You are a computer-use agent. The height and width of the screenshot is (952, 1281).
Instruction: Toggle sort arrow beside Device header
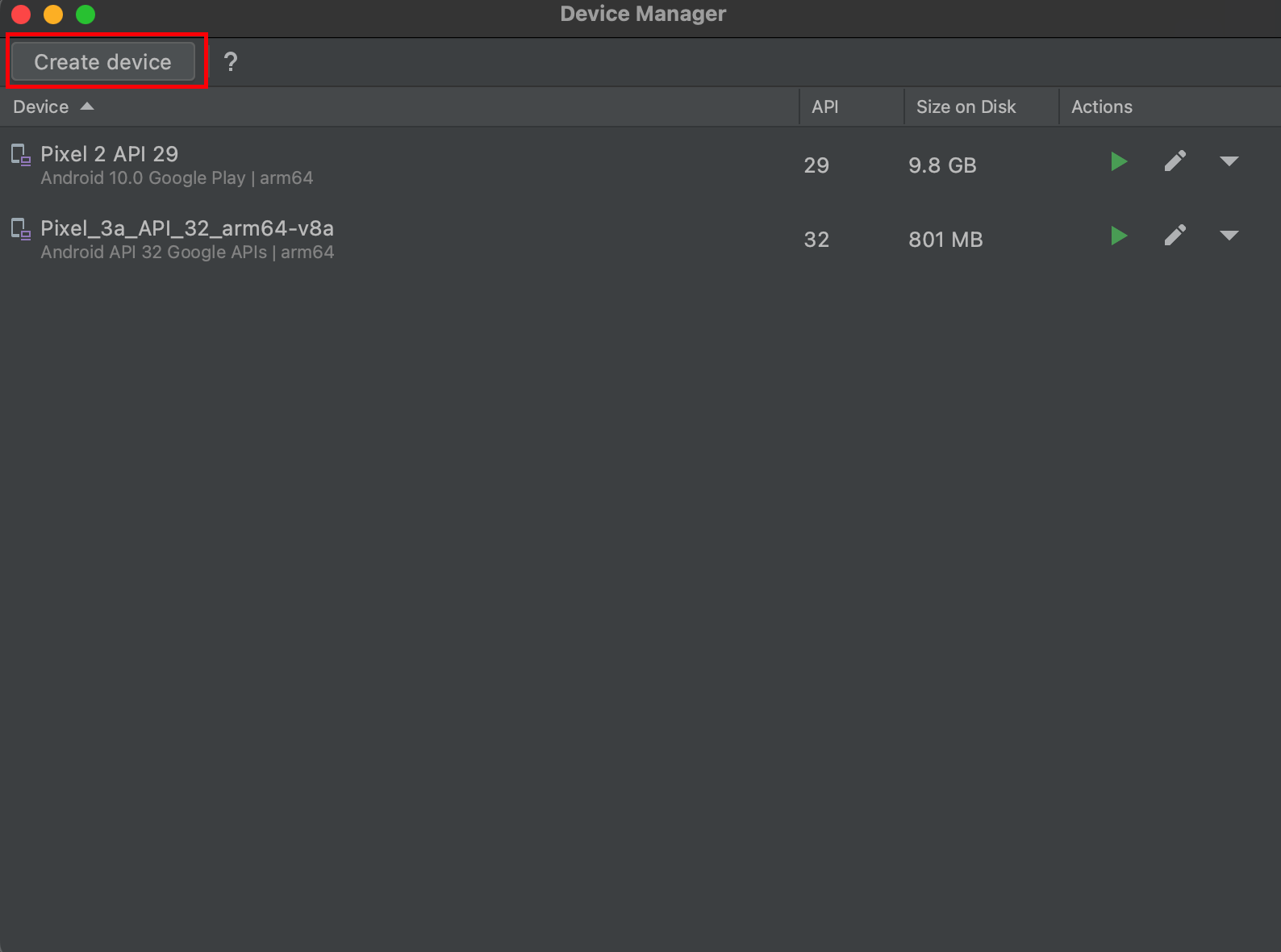pos(87,106)
